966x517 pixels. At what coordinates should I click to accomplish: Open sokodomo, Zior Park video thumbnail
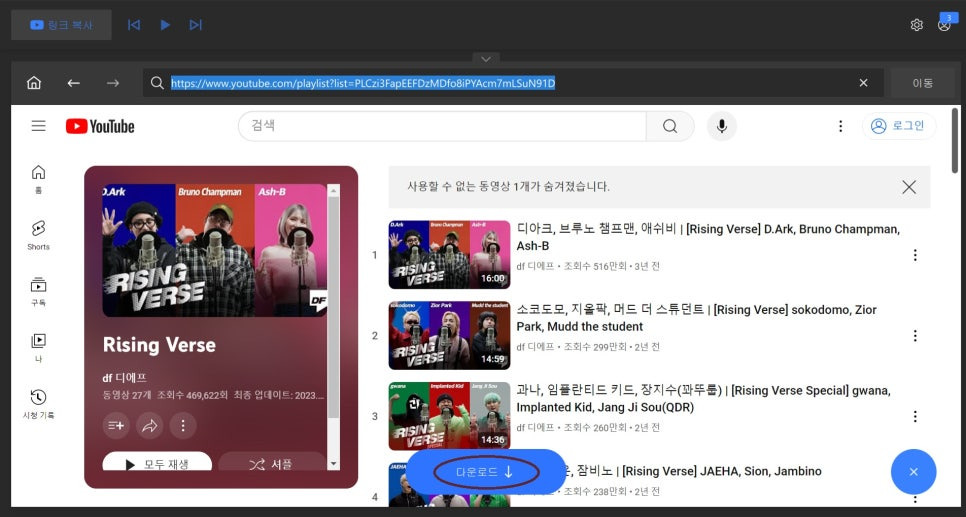pos(449,335)
